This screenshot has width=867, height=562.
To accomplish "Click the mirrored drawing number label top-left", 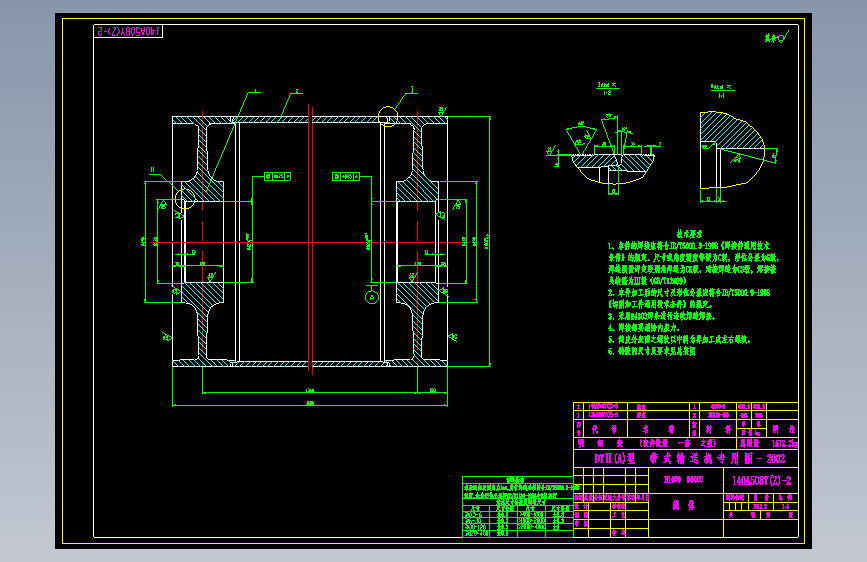I will [x=128, y=32].
